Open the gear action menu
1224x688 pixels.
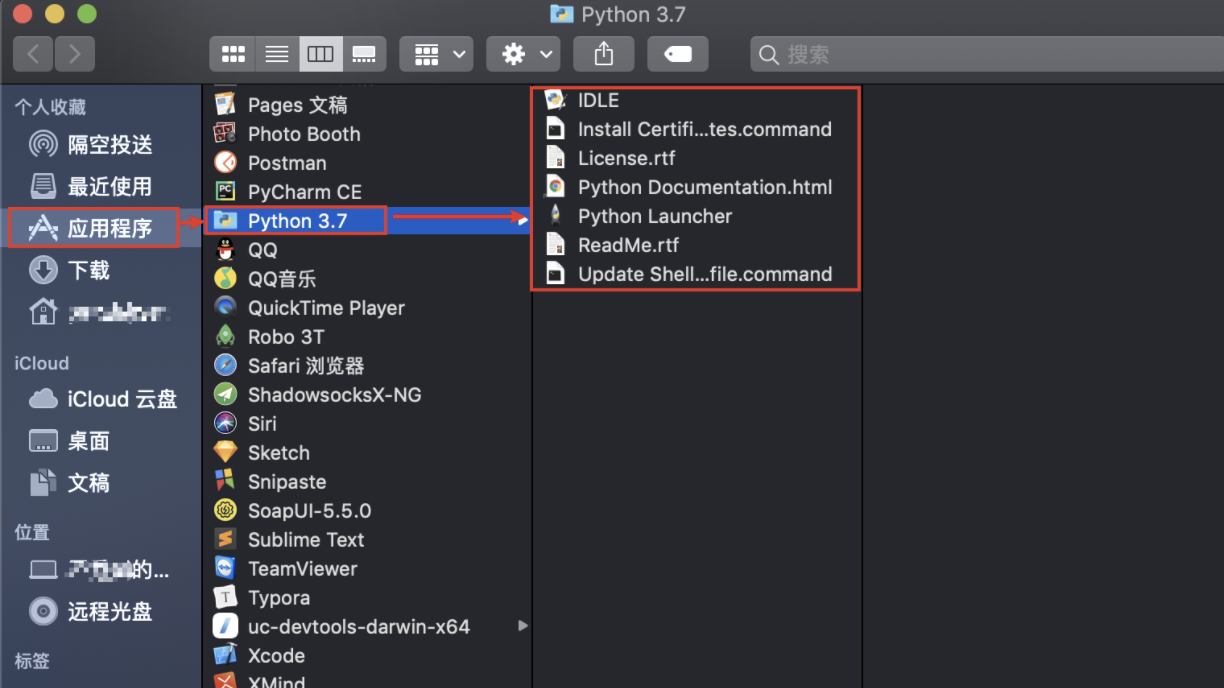(524, 54)
